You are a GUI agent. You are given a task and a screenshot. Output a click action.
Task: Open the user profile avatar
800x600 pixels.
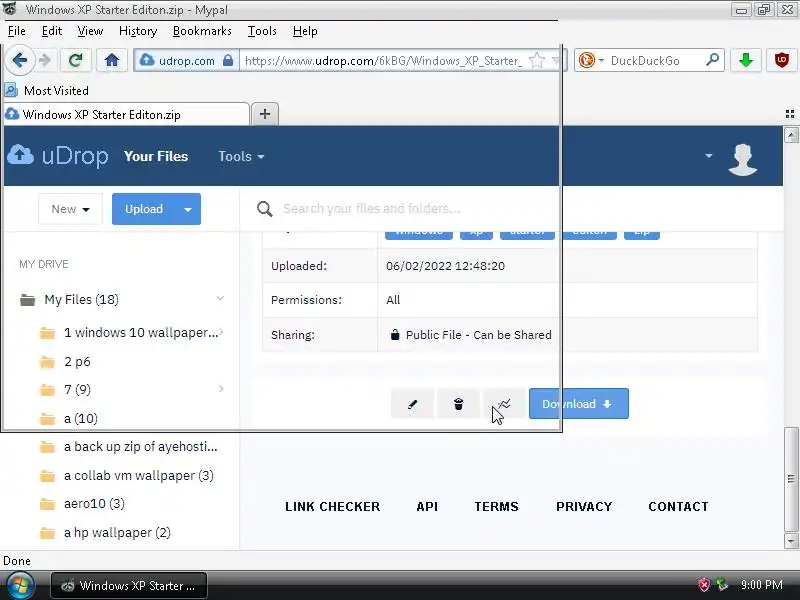[x=742, y=159]
